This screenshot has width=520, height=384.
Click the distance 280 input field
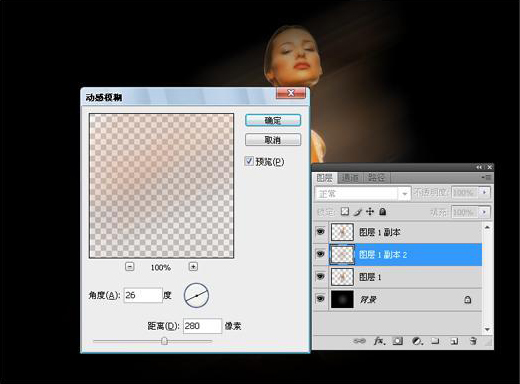[x=202, y=326]
